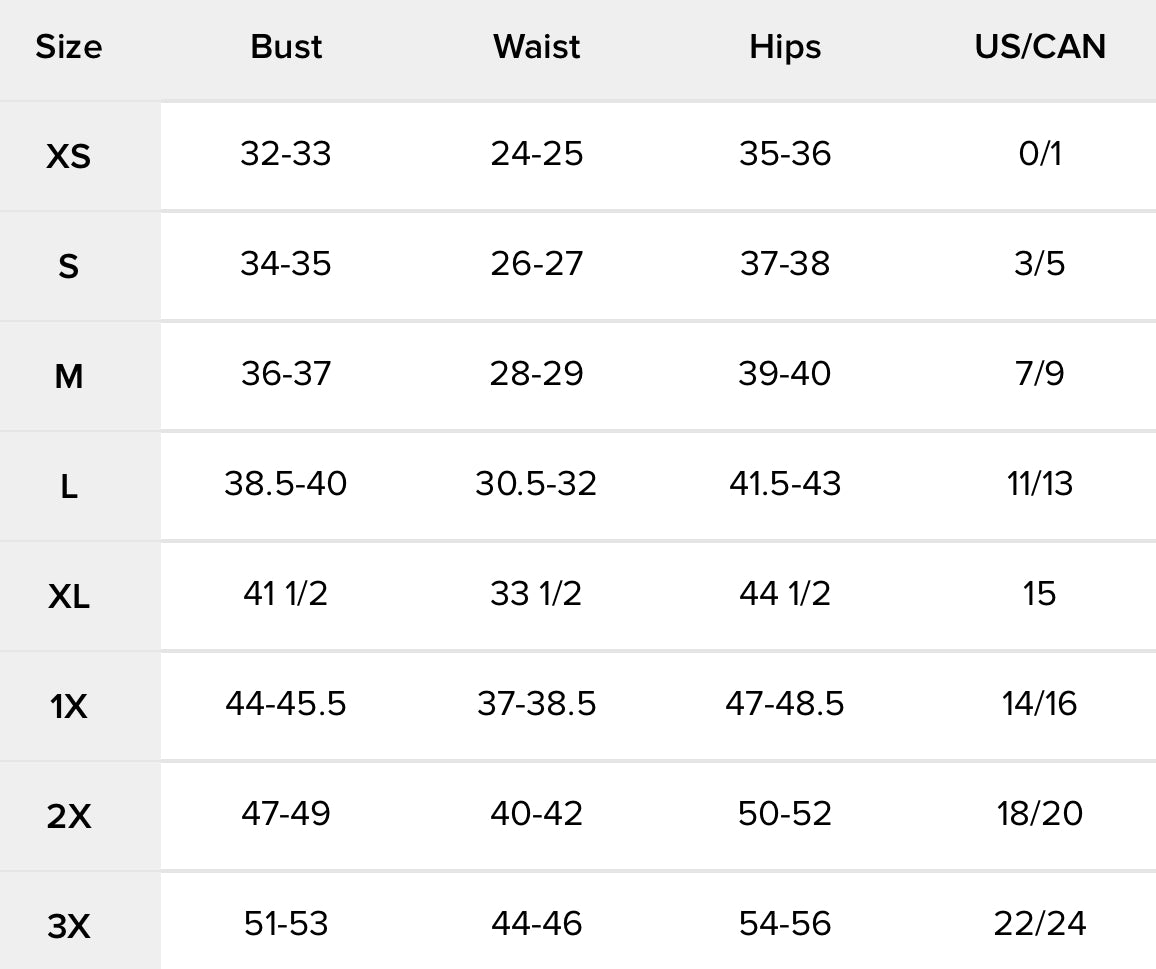Screen dimensions: 1156x969
Task: Select the XL size row label
Action: click(x=68, y=597)
